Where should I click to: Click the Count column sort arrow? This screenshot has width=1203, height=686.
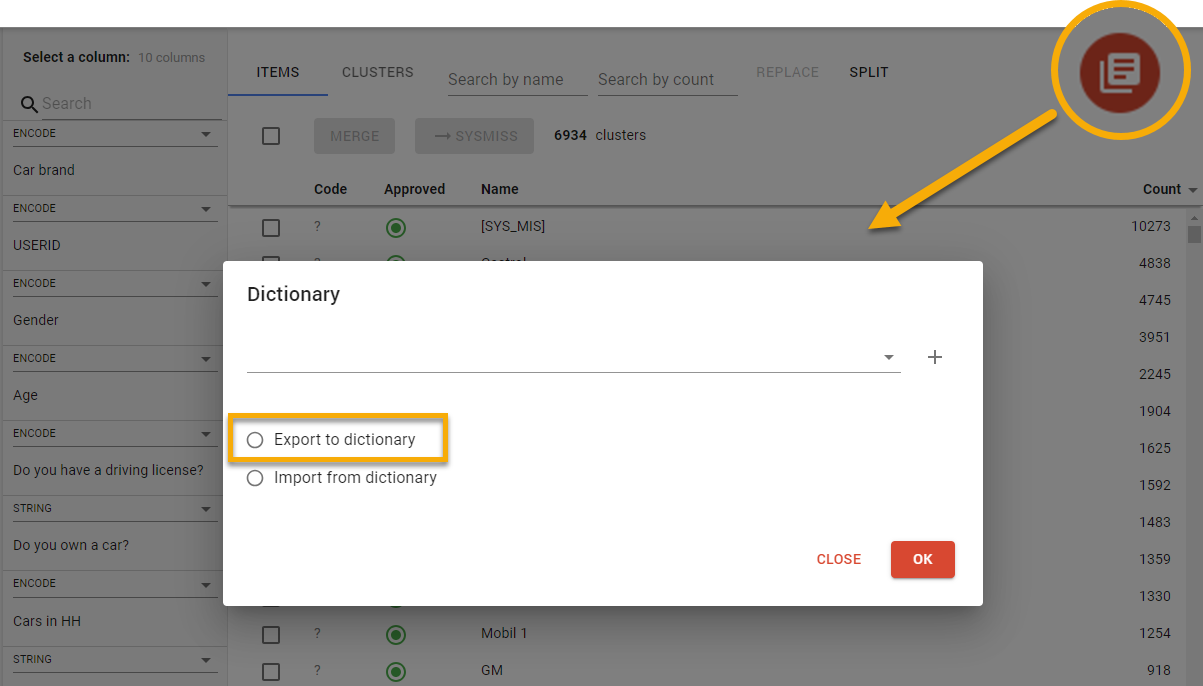pyautogui.click(x=1192, y=190)
